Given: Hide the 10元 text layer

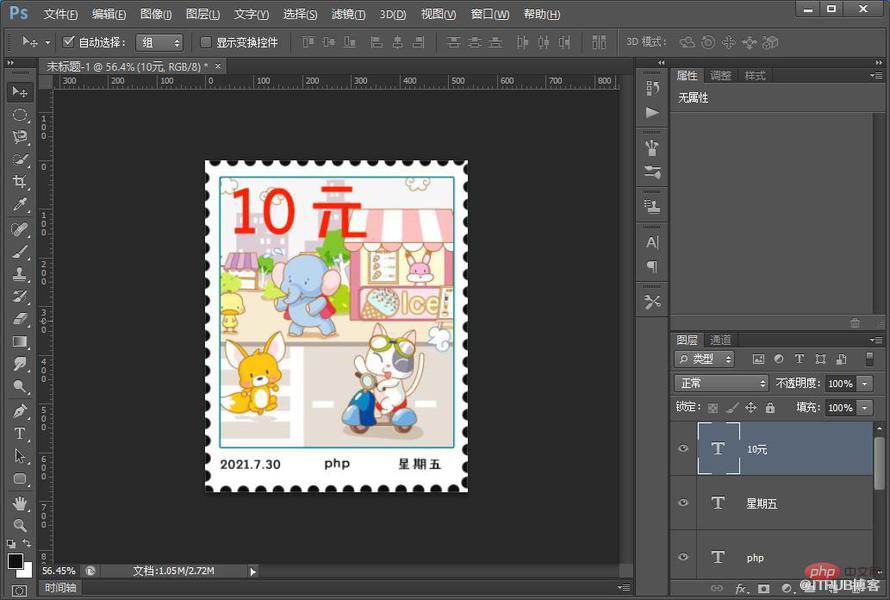Looking at the screenshot, I should point(683,448).
